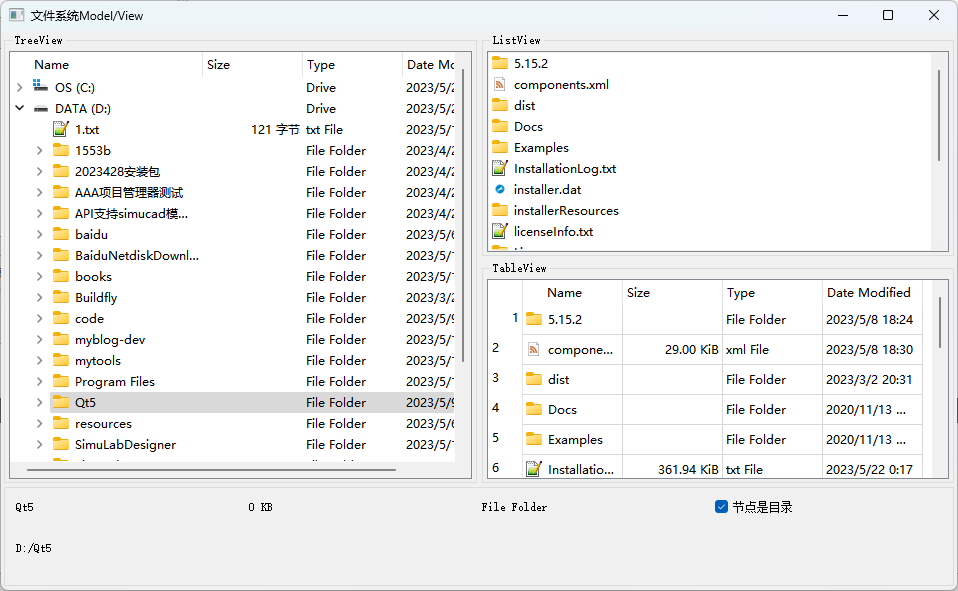958x591 pixels.
Task: Expand the books folder node
Action: (39, 277)
